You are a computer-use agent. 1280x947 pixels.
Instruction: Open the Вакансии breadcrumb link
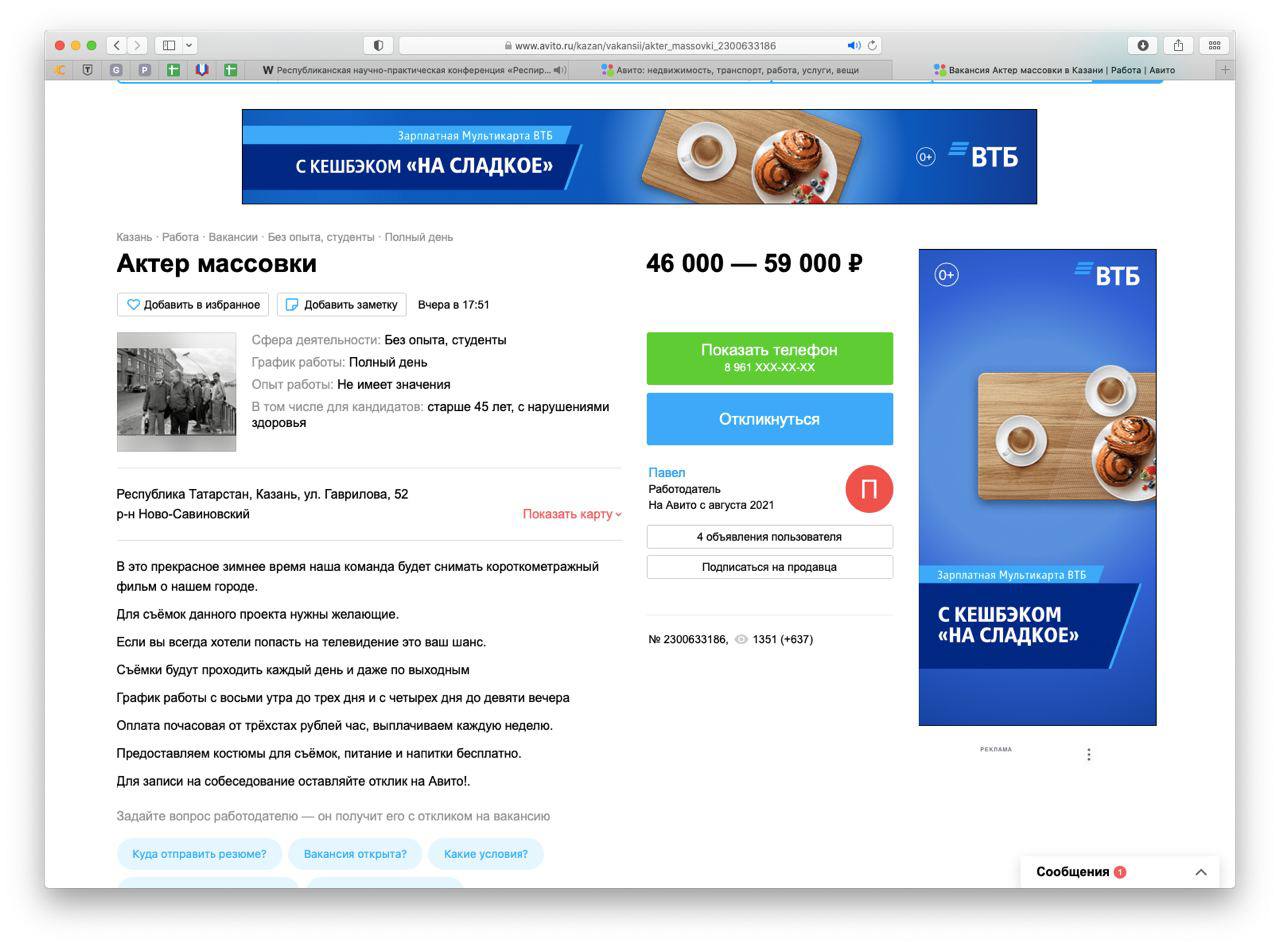tap(233, 237)
